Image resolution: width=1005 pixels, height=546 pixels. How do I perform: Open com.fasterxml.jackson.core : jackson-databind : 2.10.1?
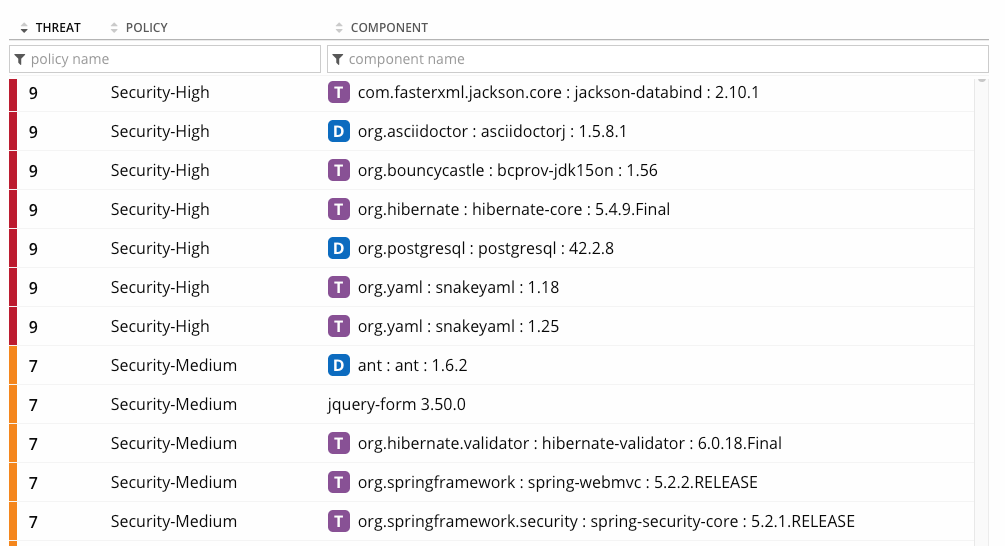tap(558, 92)
